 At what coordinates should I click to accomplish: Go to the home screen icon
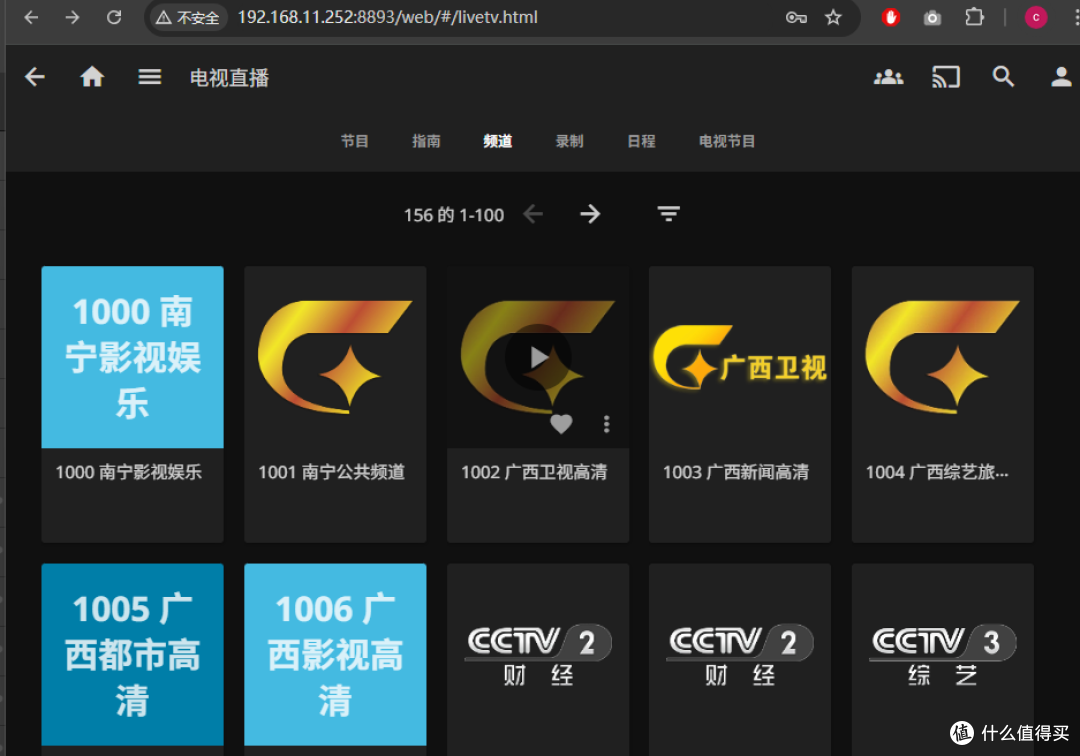coord(92,76)
